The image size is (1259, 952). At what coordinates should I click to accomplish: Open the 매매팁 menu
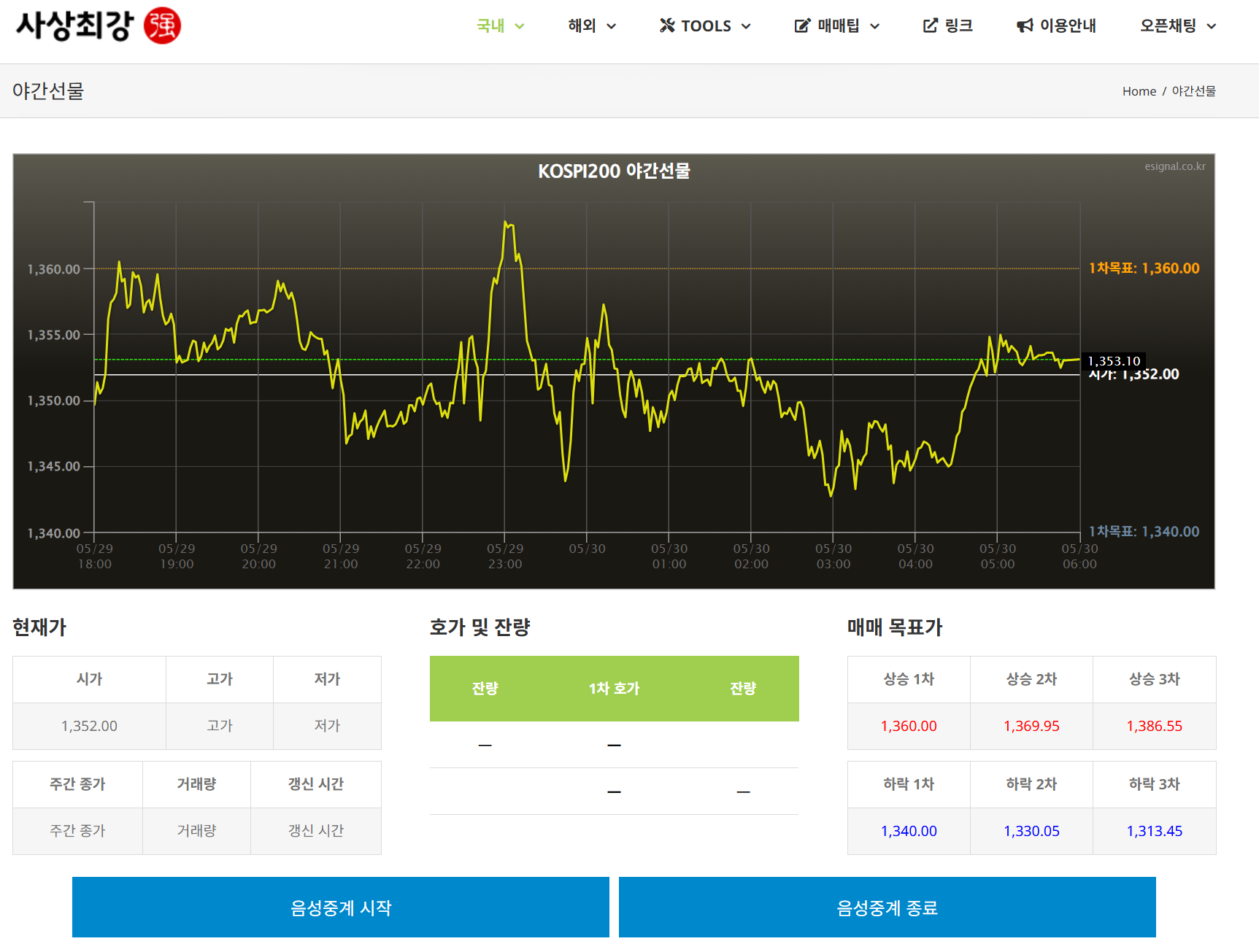point(837,26)
